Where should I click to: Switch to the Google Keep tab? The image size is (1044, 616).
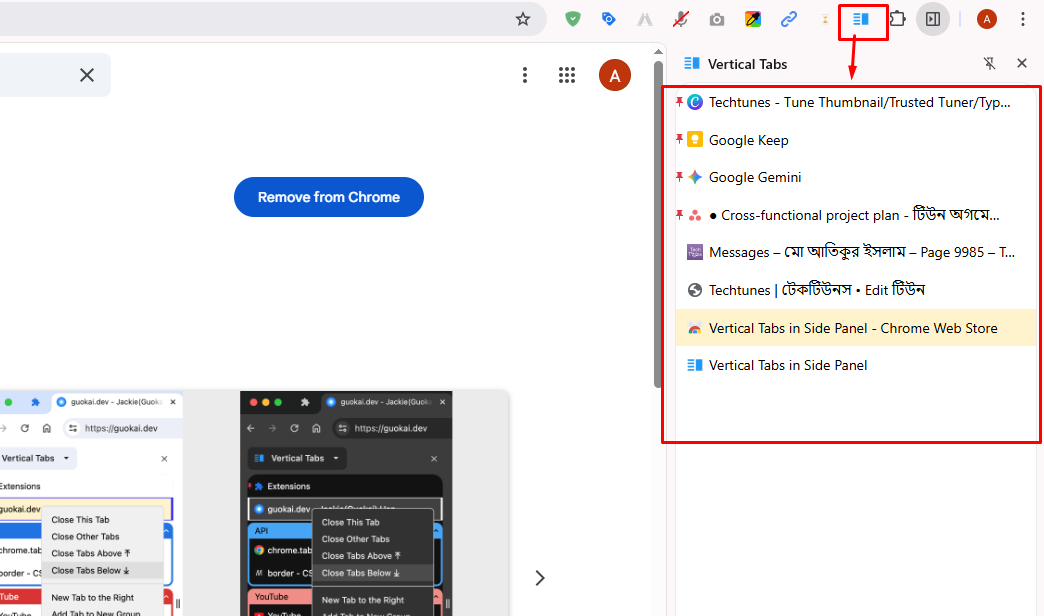(747, 139)
